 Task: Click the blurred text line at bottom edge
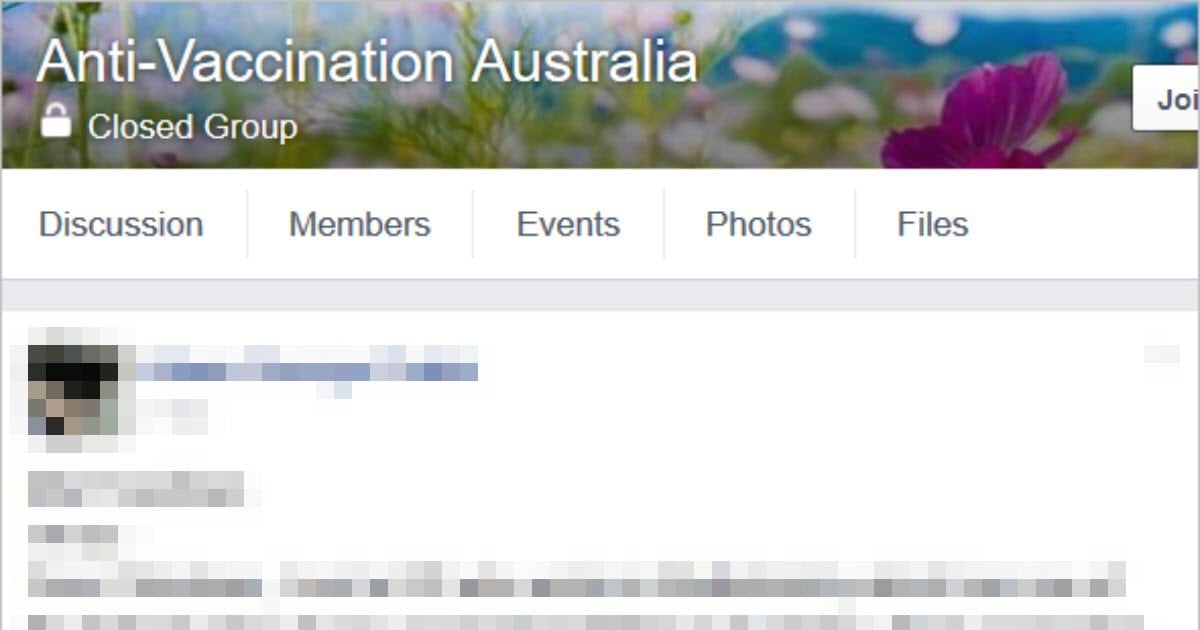[x=586, y=621]
